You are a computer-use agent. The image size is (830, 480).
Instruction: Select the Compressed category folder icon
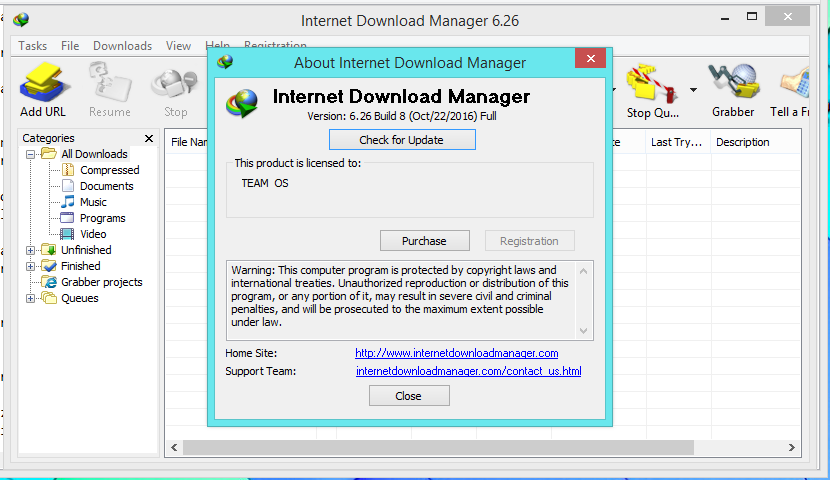[x=68, y=170]
